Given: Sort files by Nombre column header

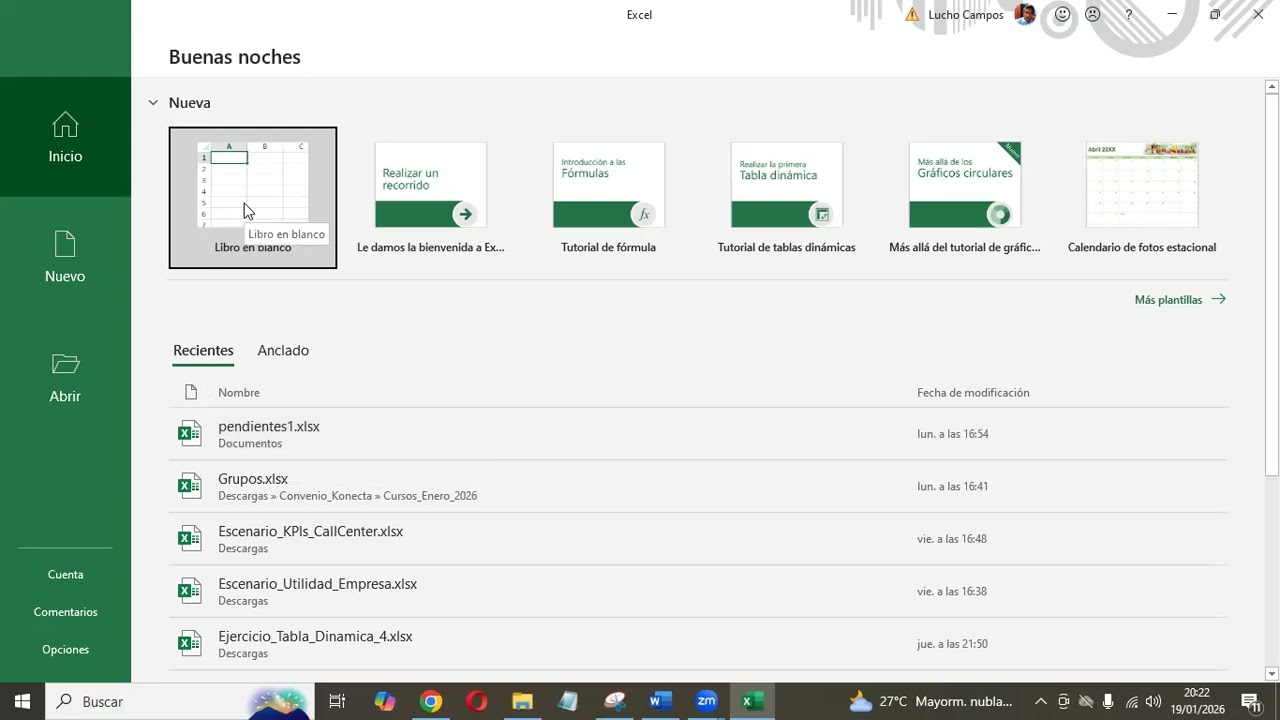Looking at the screenshot, I should (x=239, y=393).
